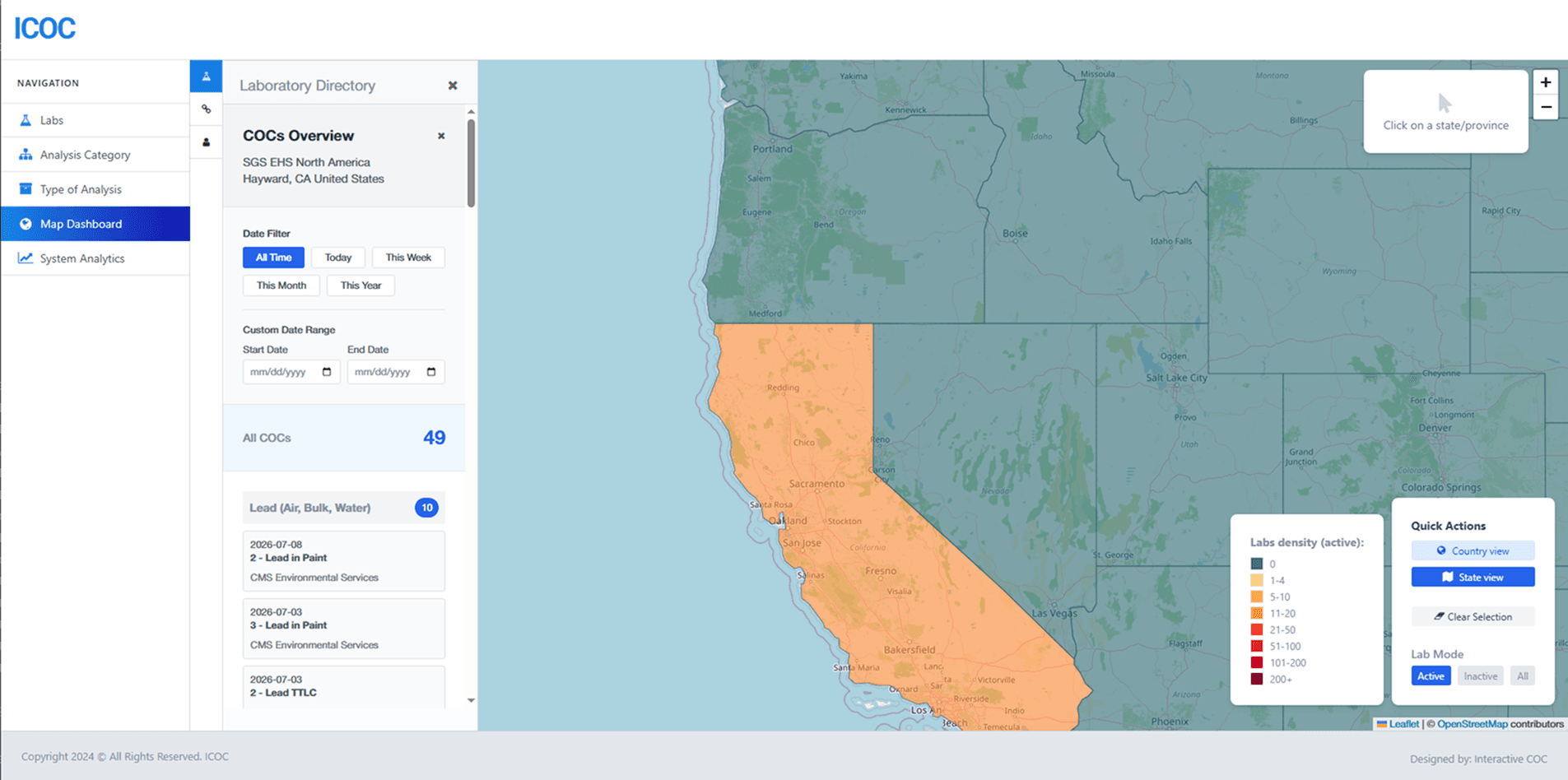Open Type of Analysis page

coord(95,189)
